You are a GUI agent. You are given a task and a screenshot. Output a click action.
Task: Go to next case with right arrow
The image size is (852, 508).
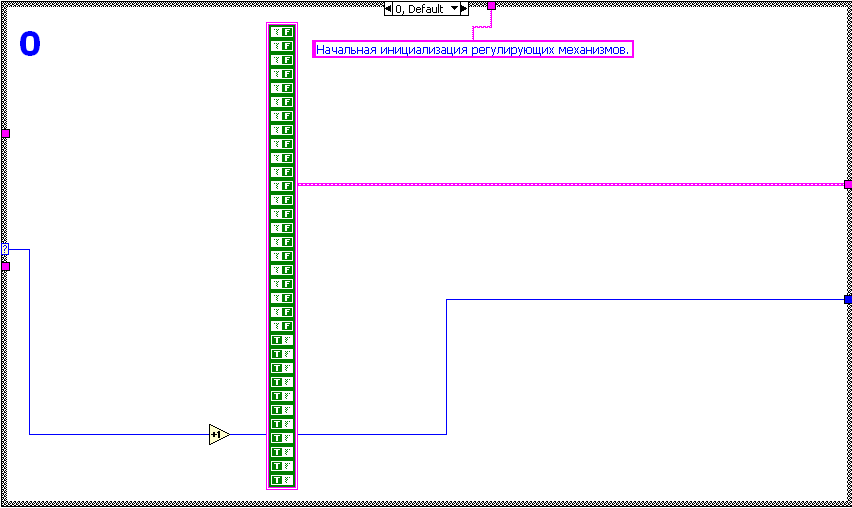(464, 8)
